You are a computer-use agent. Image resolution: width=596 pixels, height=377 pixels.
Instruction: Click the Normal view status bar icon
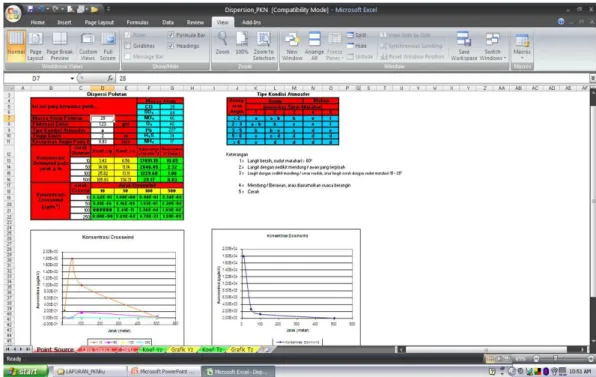[490, 359]
